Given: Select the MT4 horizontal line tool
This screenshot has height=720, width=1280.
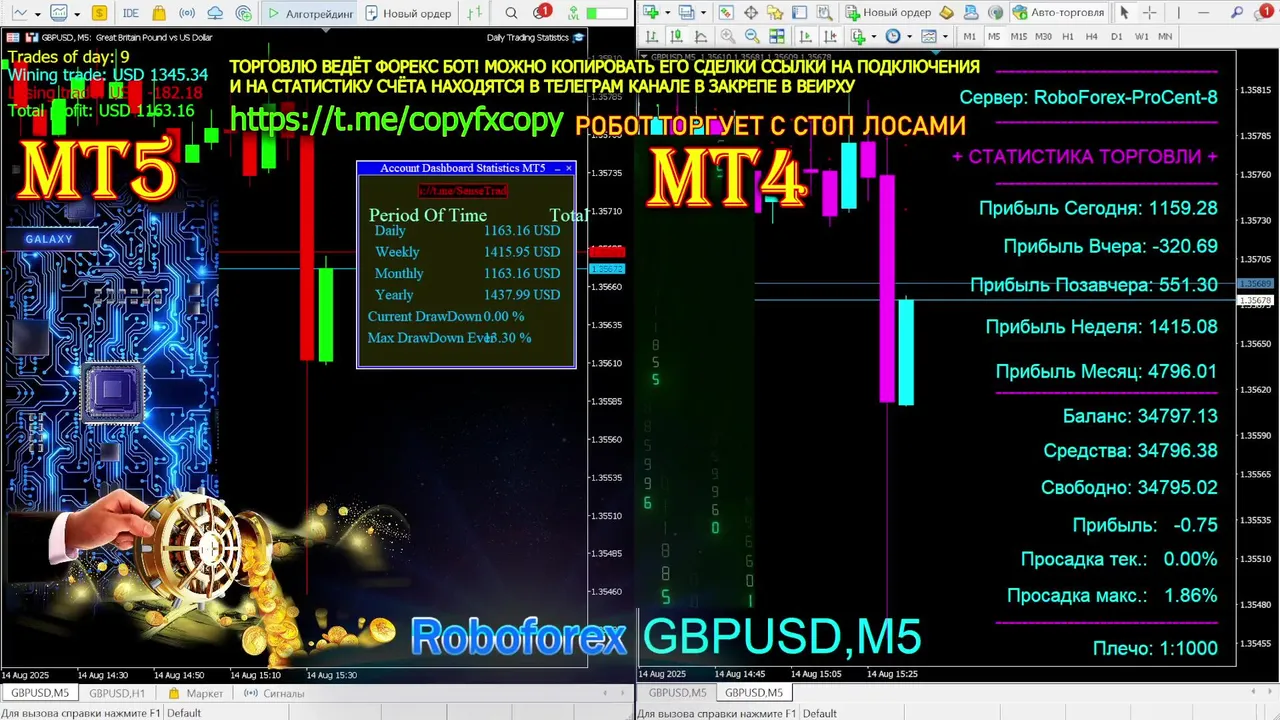Looking at the screenshot, I should (x=1203, y=13).
